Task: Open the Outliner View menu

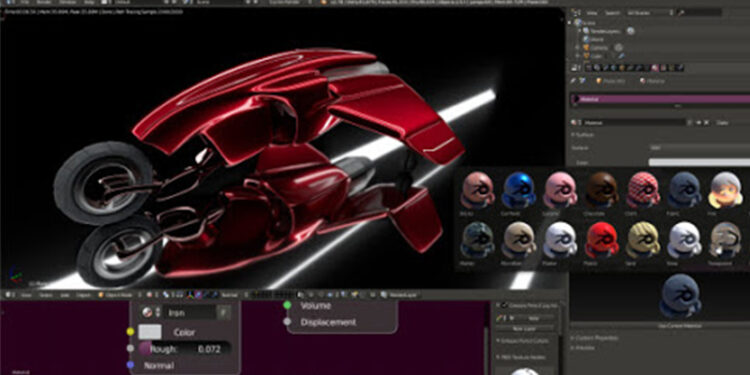Action: pos(592,13)
